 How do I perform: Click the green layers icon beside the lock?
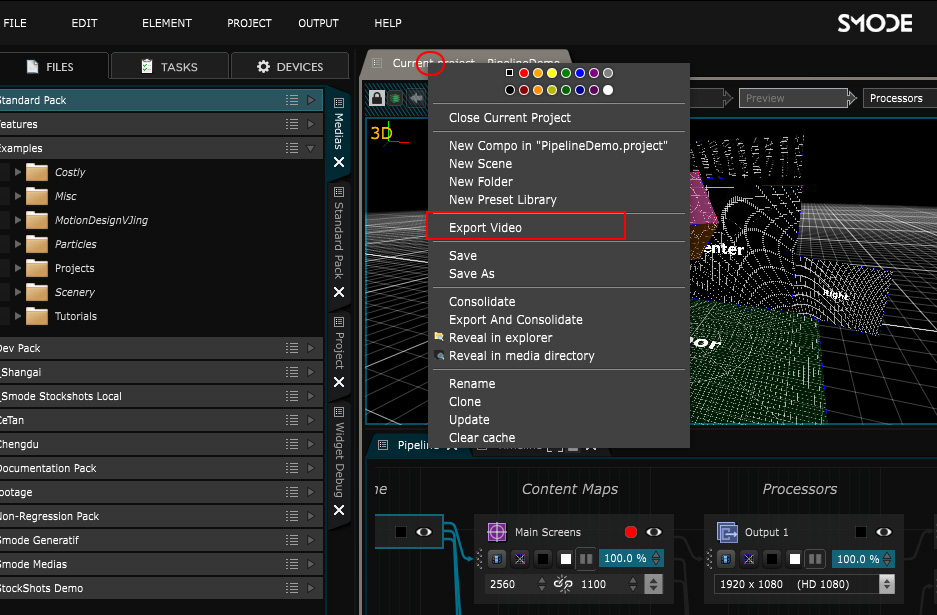coord(395,97)
